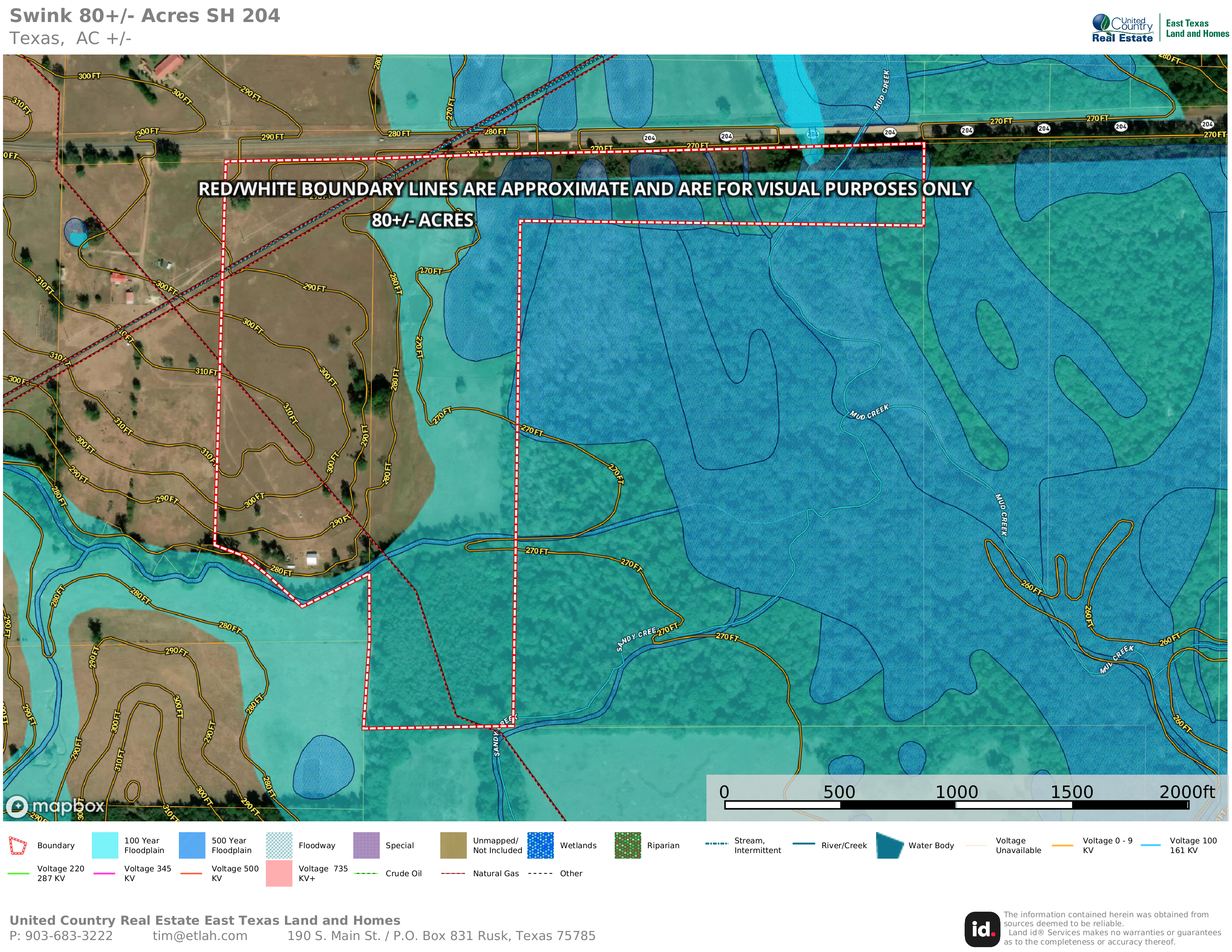Click the map scale bar

point(956,805)
